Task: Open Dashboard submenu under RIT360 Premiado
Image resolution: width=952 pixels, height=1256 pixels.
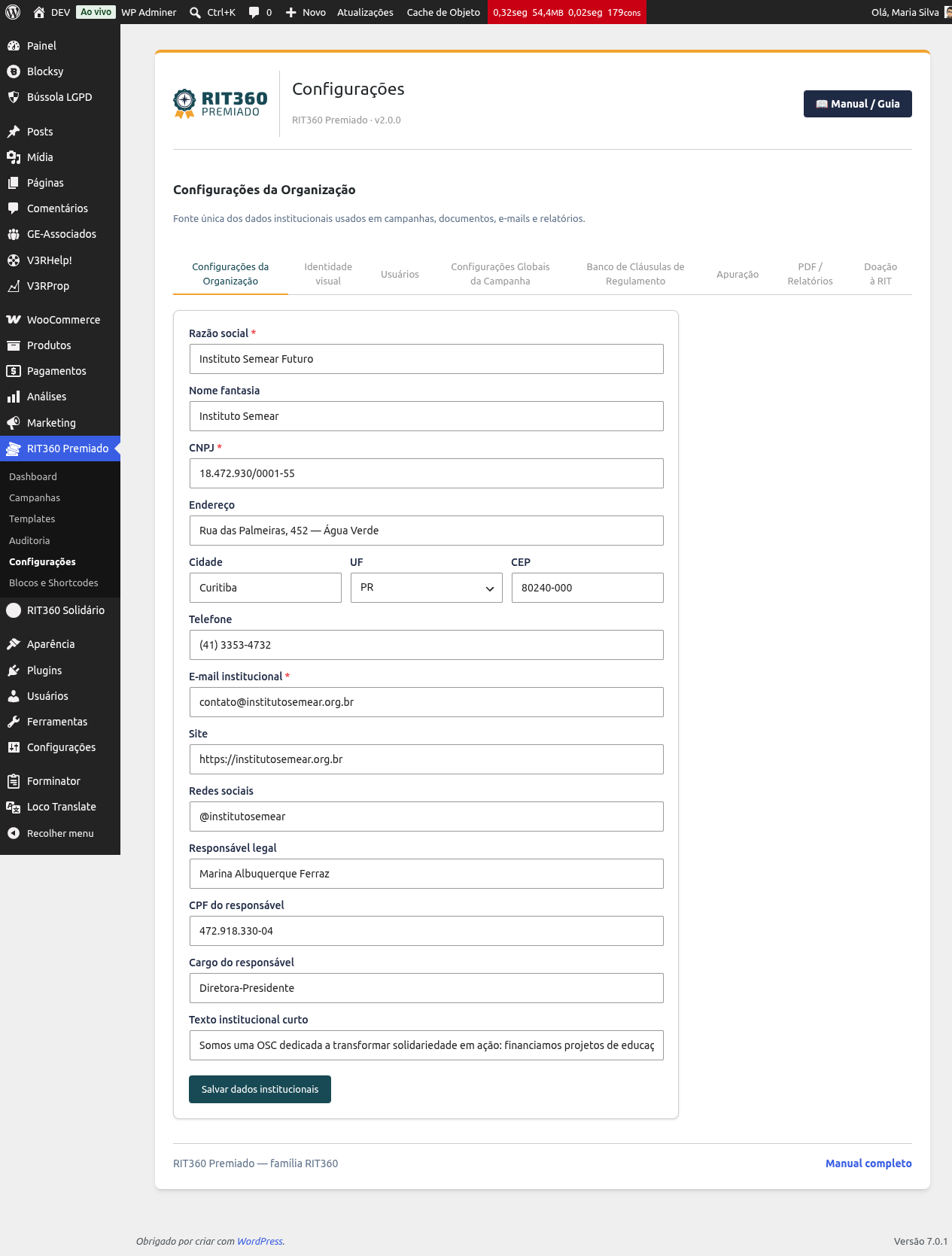Action: 33,477
